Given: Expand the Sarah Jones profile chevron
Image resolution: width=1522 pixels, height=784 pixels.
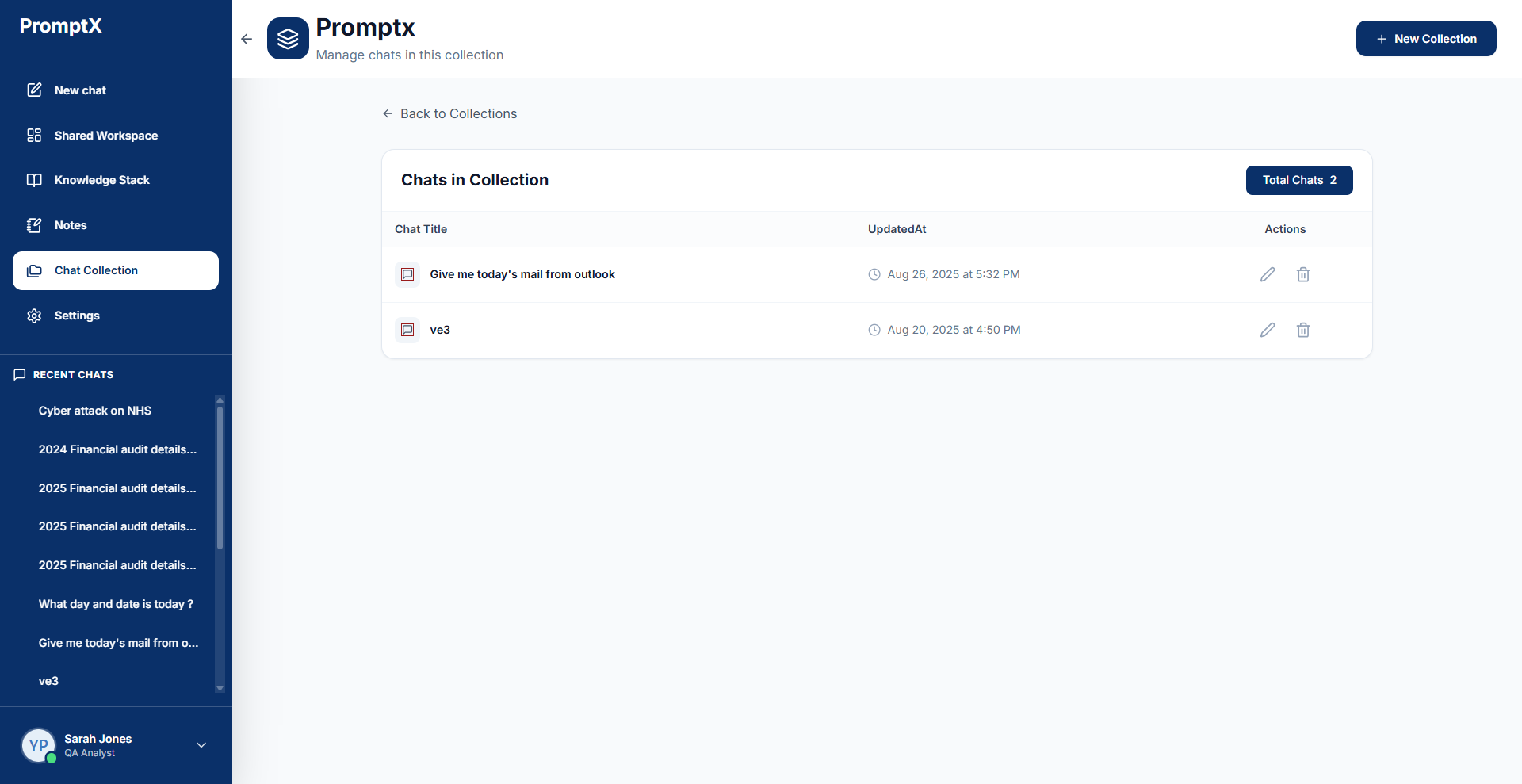Looking at the screenshot, I should [201, 745].
